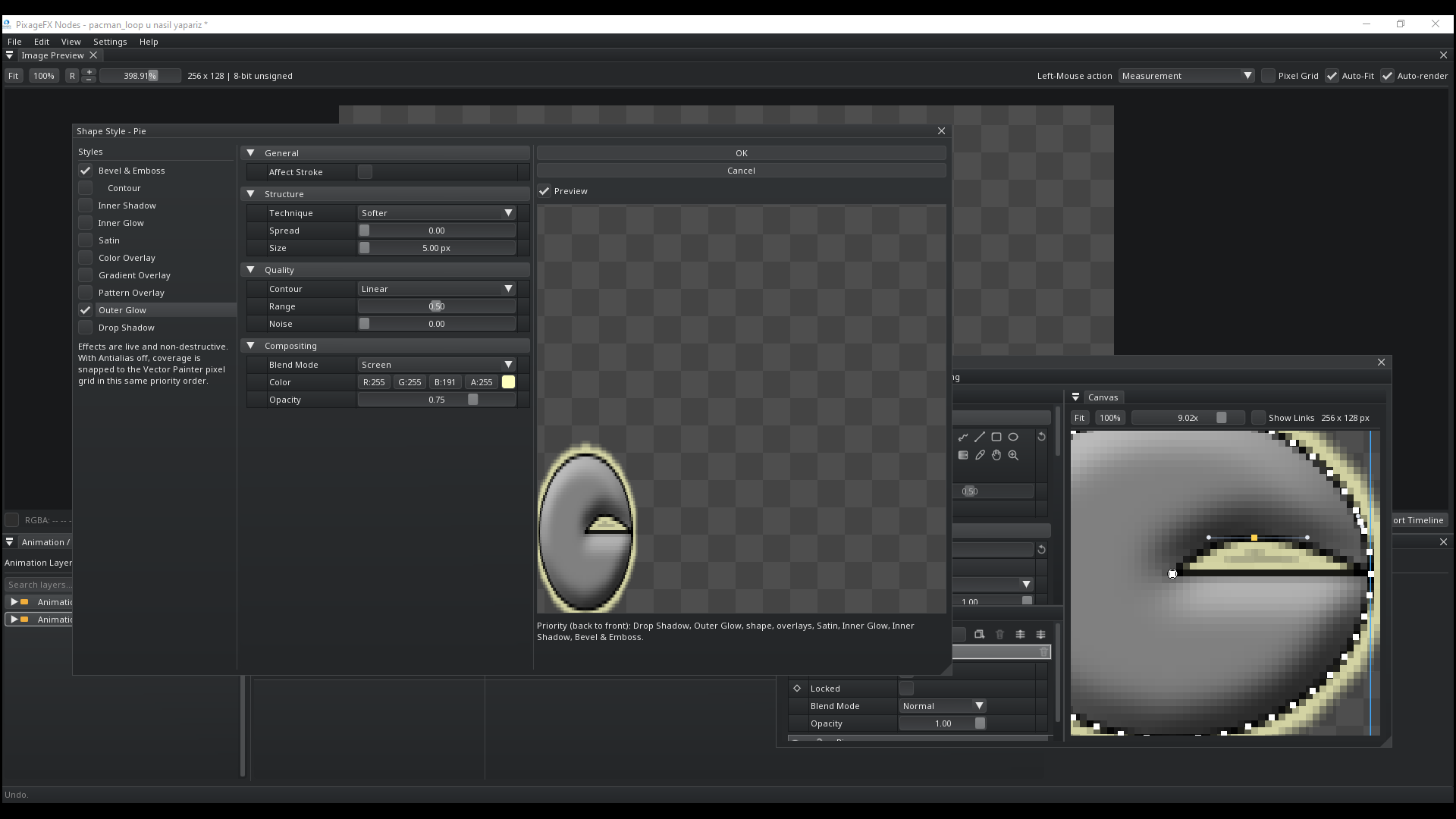1456x819 pixels.
Task: Select the Rectangle shape tool
Action: click(x=996, y=438)
